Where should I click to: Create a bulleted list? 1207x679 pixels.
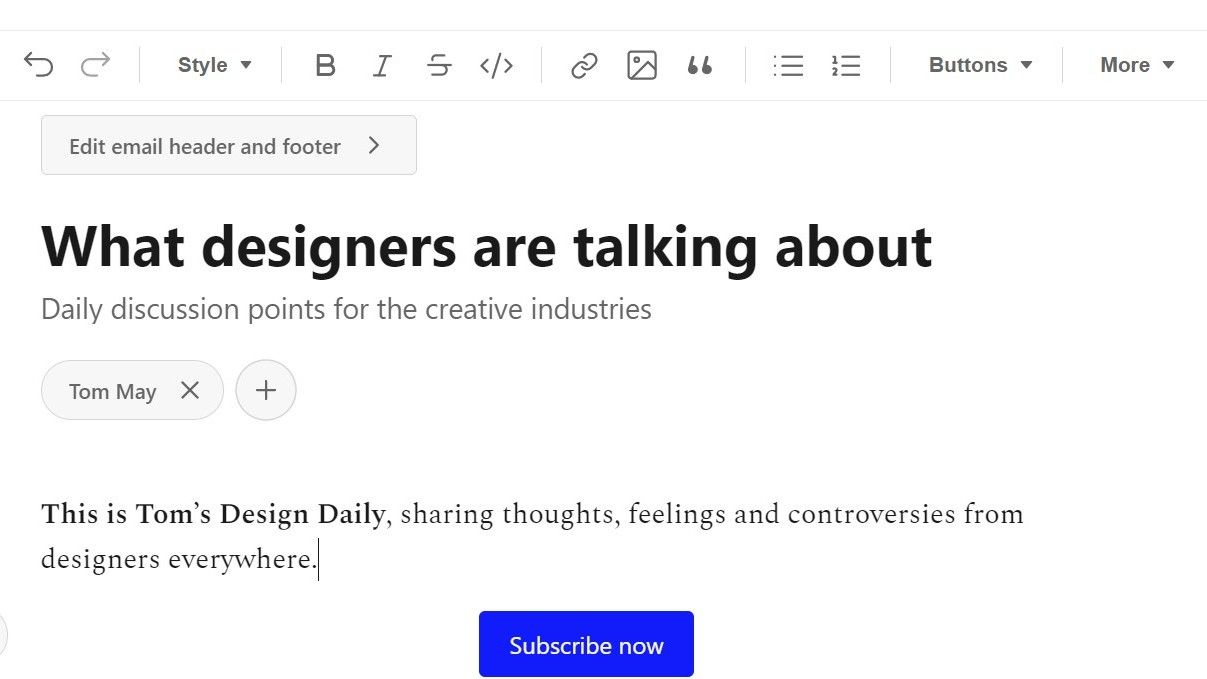[788, 66]
